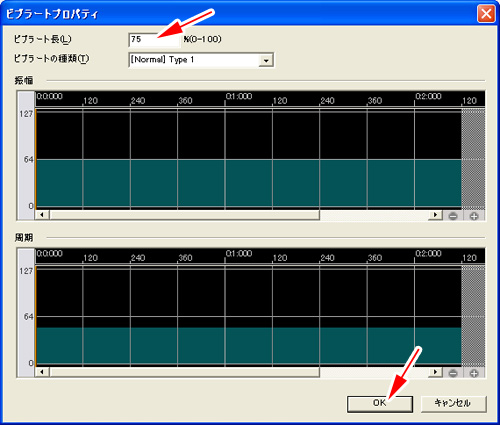Click the キャンセル cancel button
500x425 pixels.
453,404
